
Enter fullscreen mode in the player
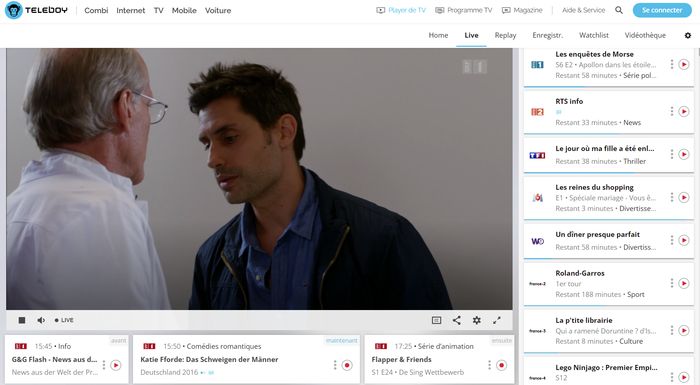[497, 320]
